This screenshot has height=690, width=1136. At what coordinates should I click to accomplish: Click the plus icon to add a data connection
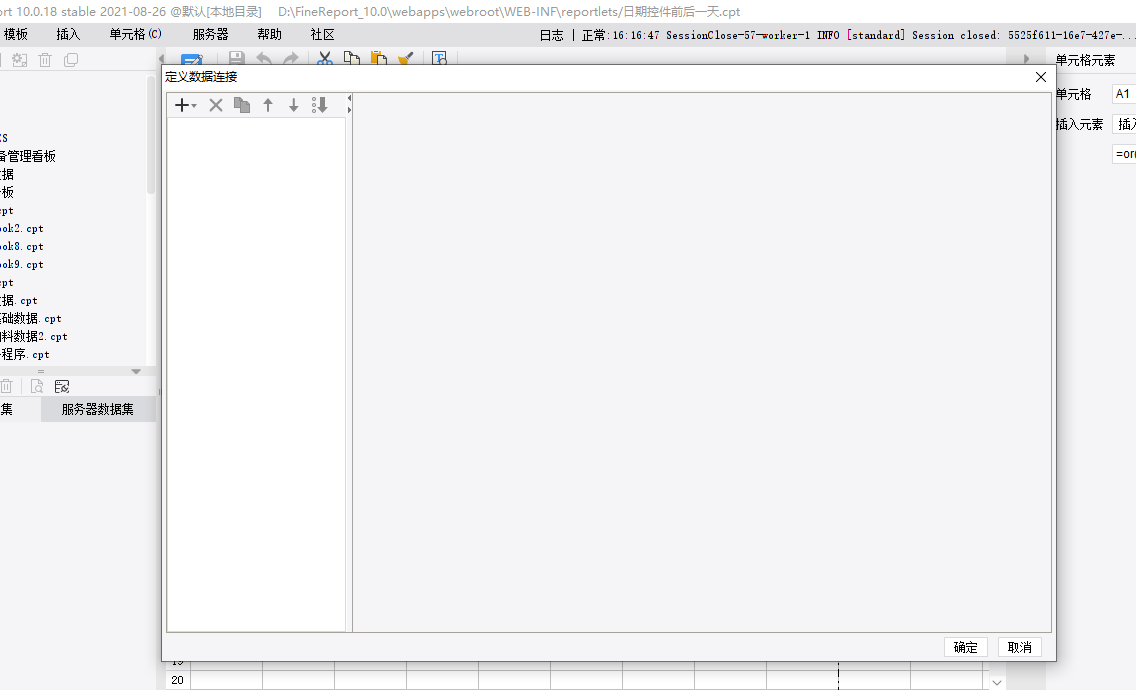[x=182, y=105]
